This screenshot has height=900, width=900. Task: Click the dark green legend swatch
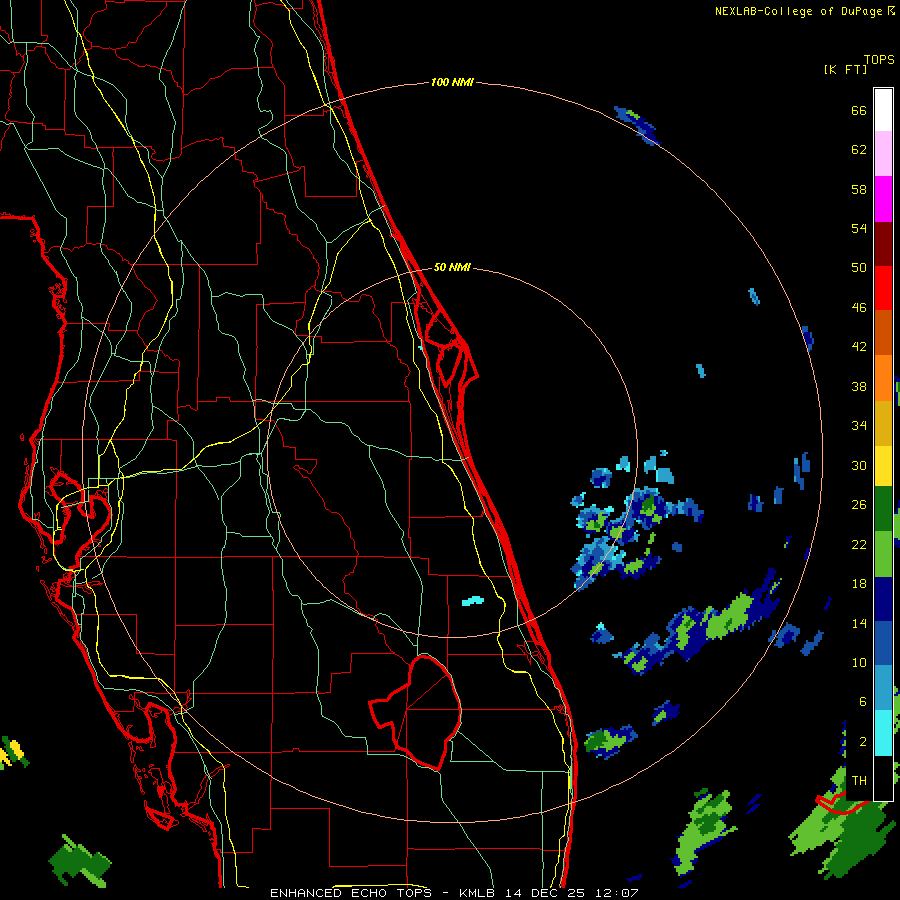883,509
